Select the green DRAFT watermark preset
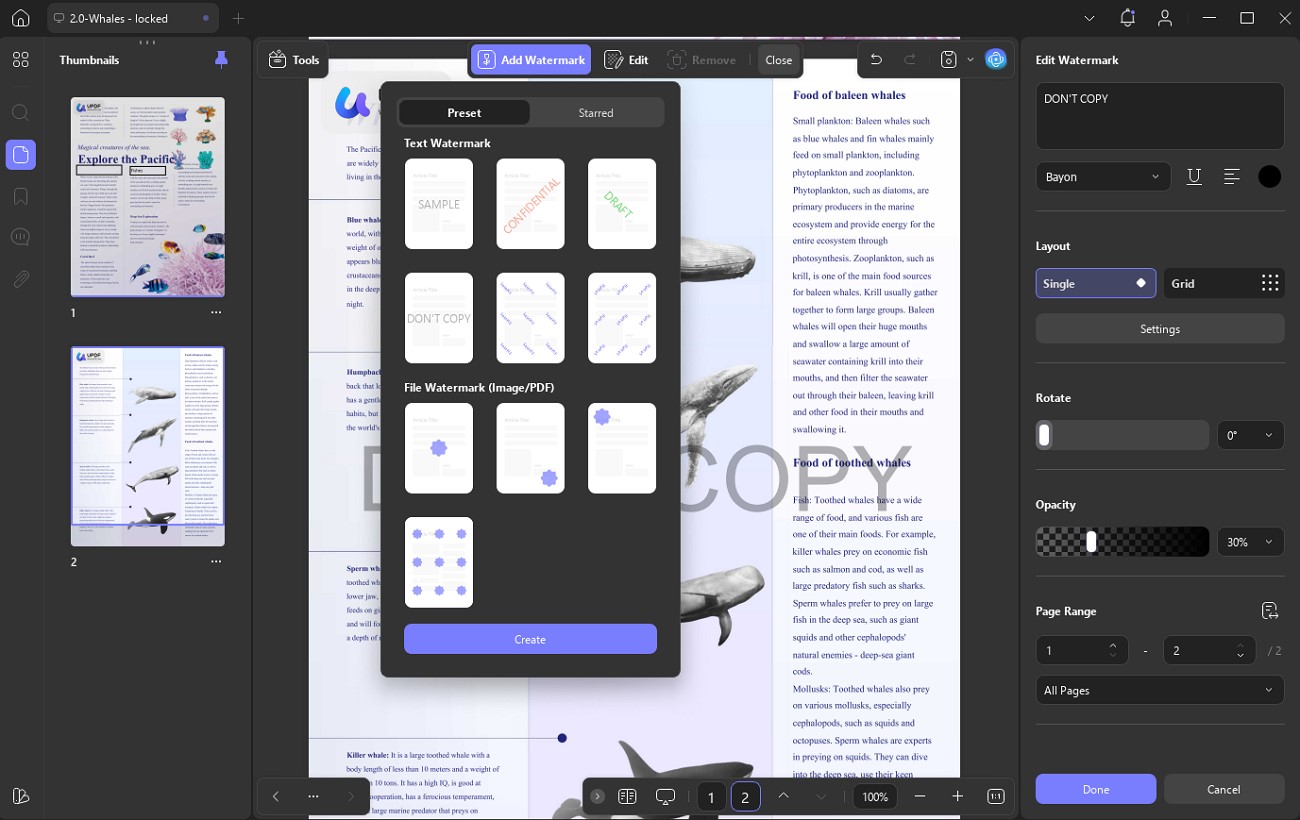The image size is (1300, 820). [622, 204]
